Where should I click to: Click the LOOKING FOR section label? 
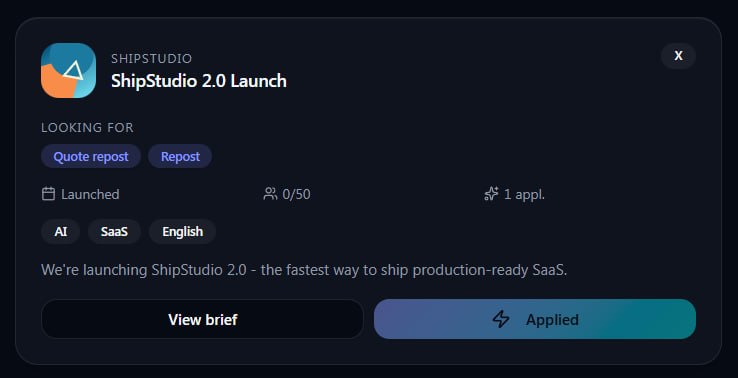[x=87, y=128]
